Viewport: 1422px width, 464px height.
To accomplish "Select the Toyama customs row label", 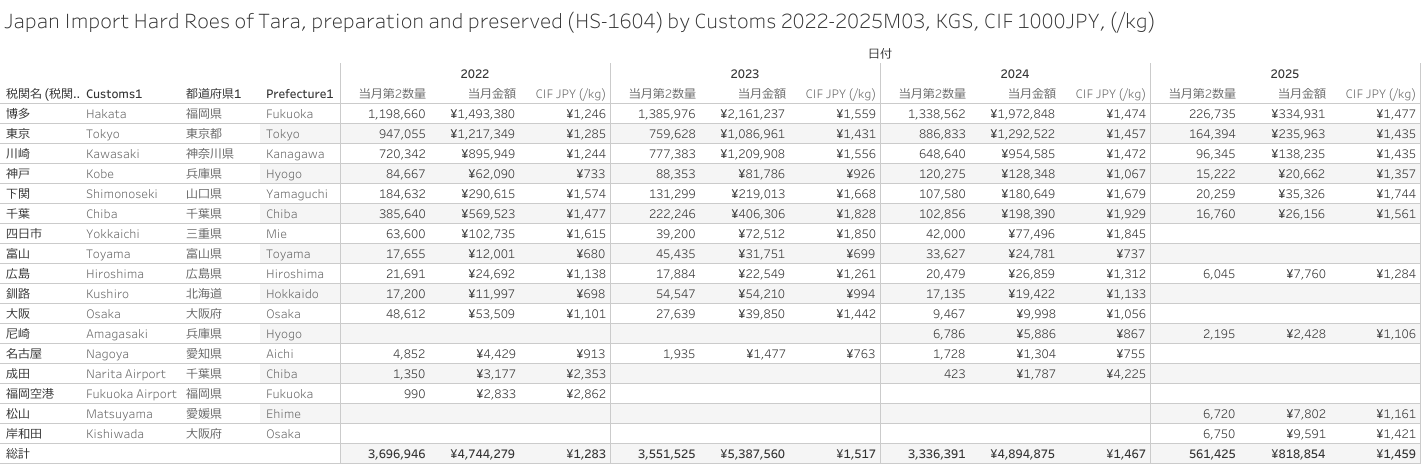I will pyautogui.click(x=108, y=254).
